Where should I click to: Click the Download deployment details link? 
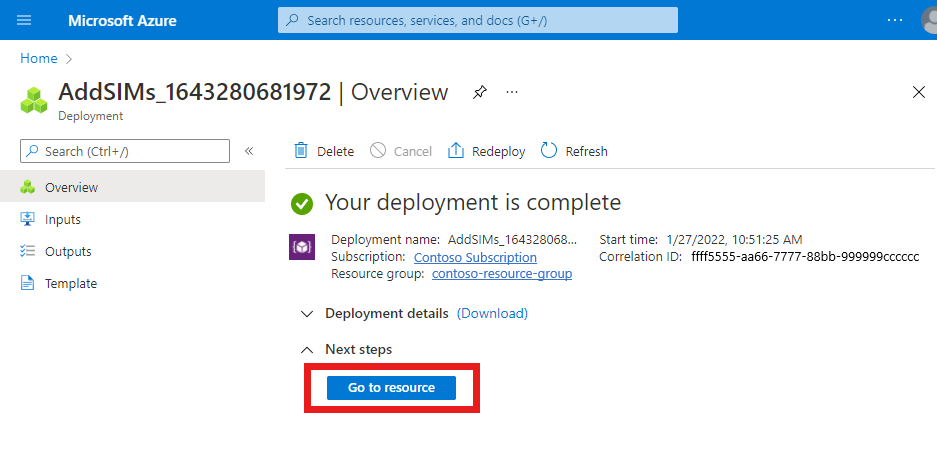(x=492, y=313)
